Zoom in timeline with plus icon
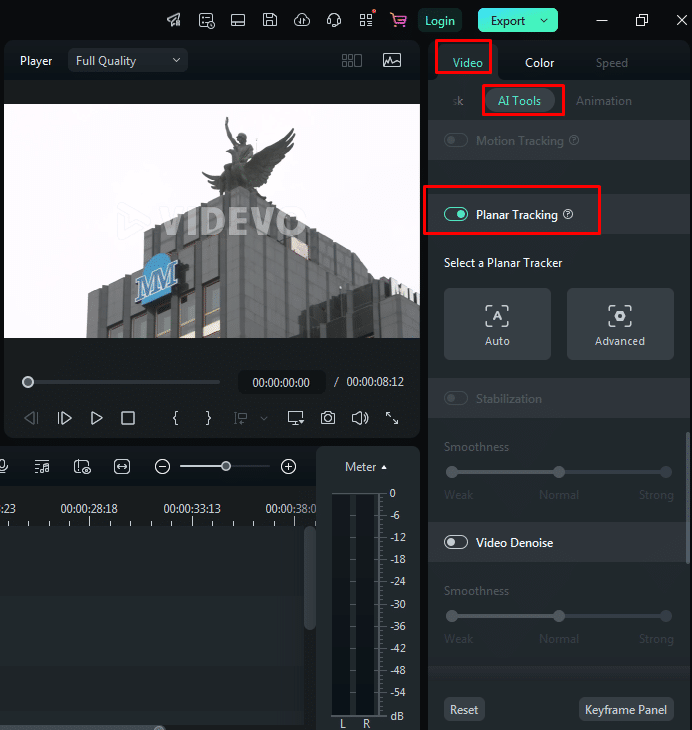Image resolution: width=692 pixels, height=730 pixels. pos(289,466)
